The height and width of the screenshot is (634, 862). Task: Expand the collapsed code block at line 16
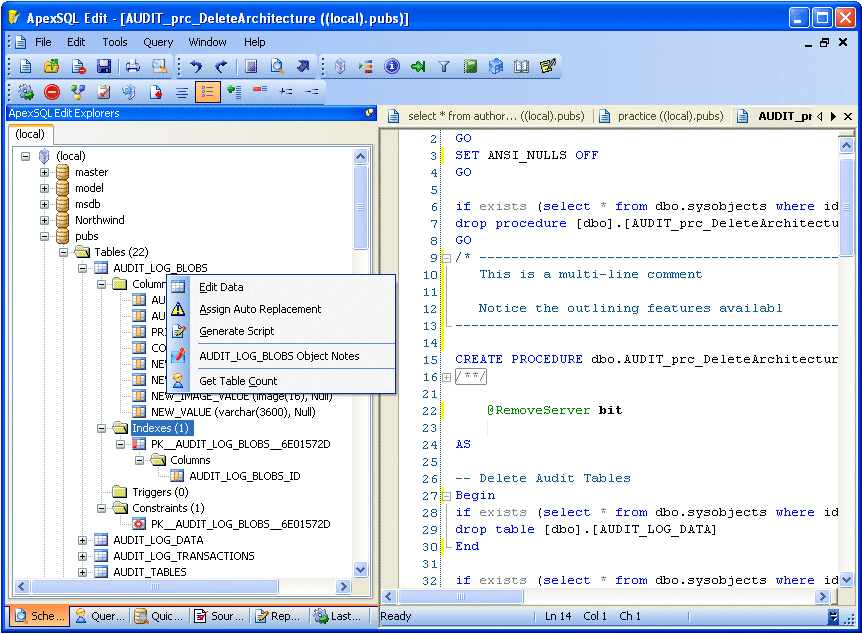446,377
